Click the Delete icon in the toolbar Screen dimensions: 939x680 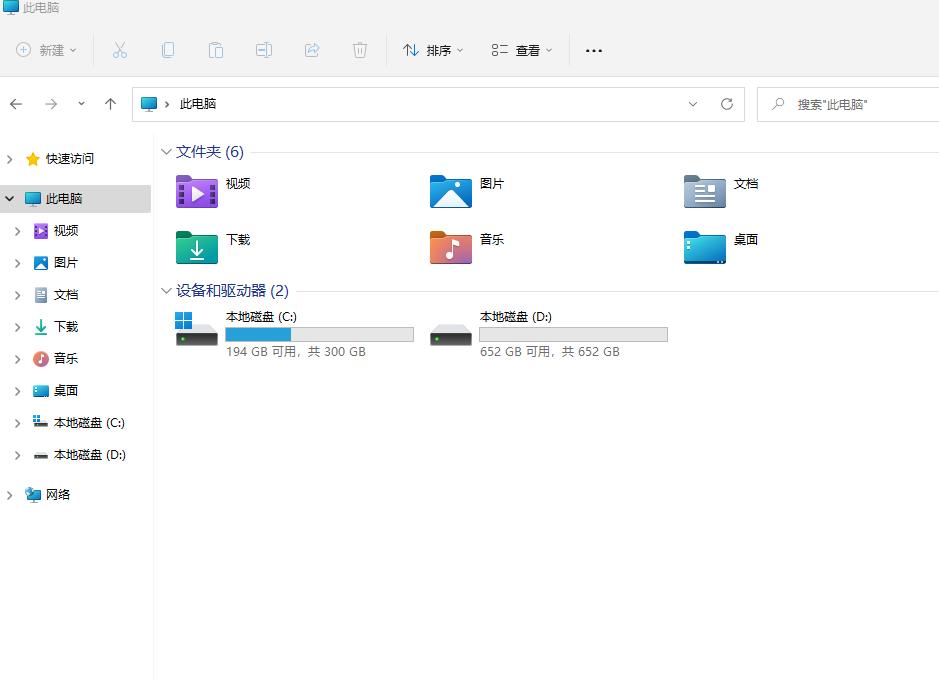coord(359,50)
